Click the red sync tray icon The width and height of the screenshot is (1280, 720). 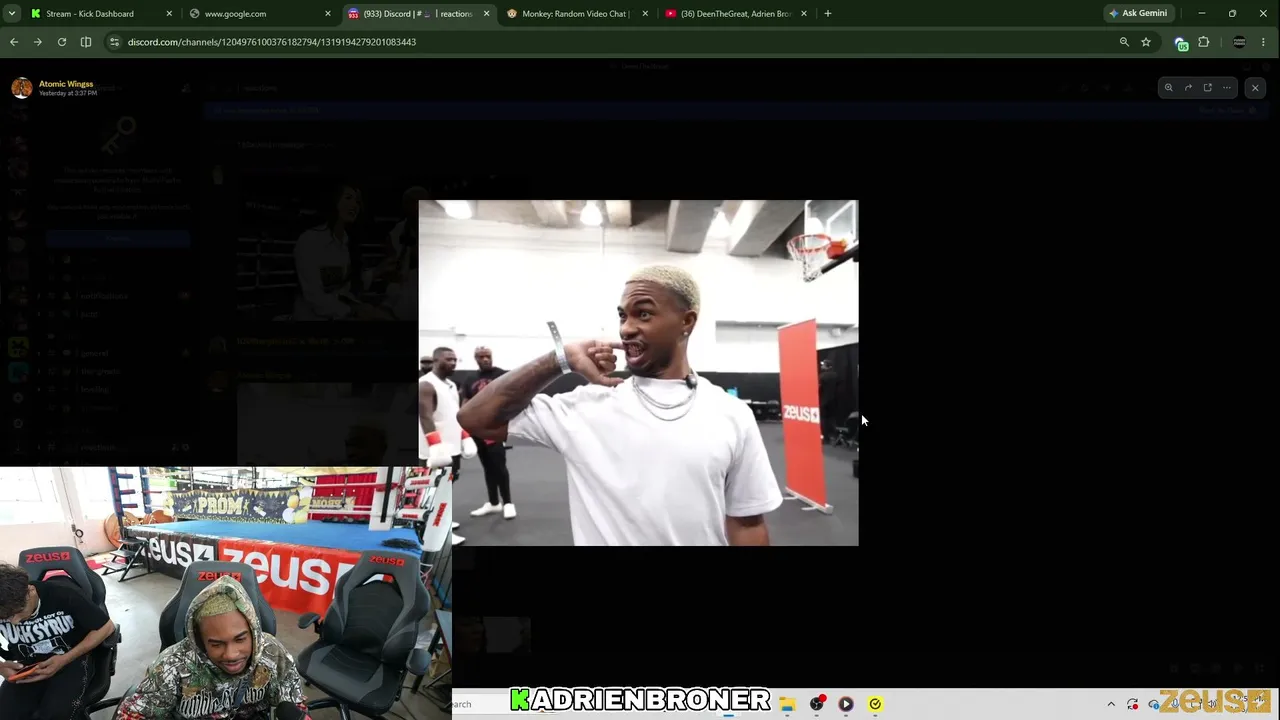(x=1133, y=704)
